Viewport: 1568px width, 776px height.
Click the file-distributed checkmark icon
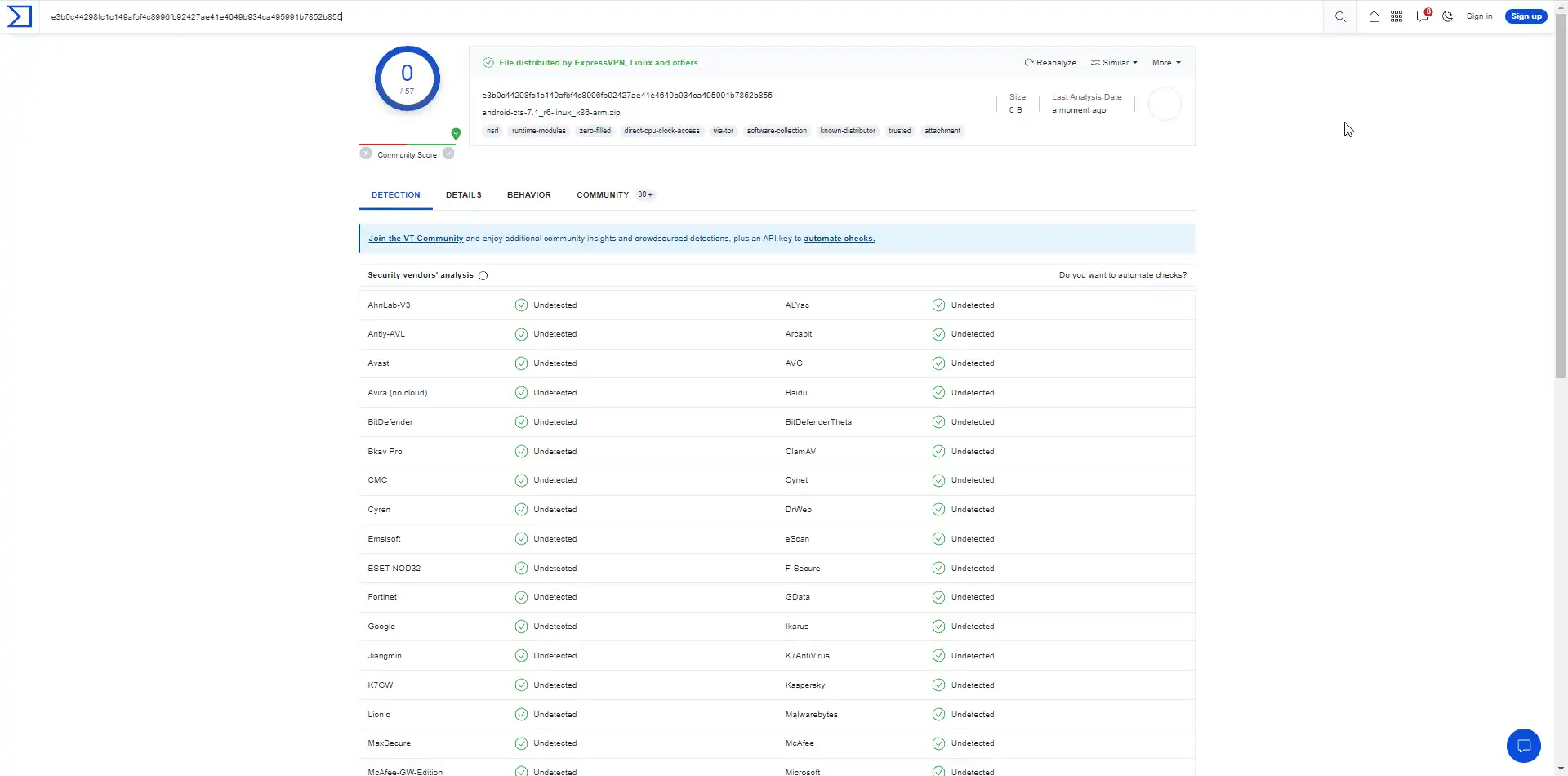(488, 62)
